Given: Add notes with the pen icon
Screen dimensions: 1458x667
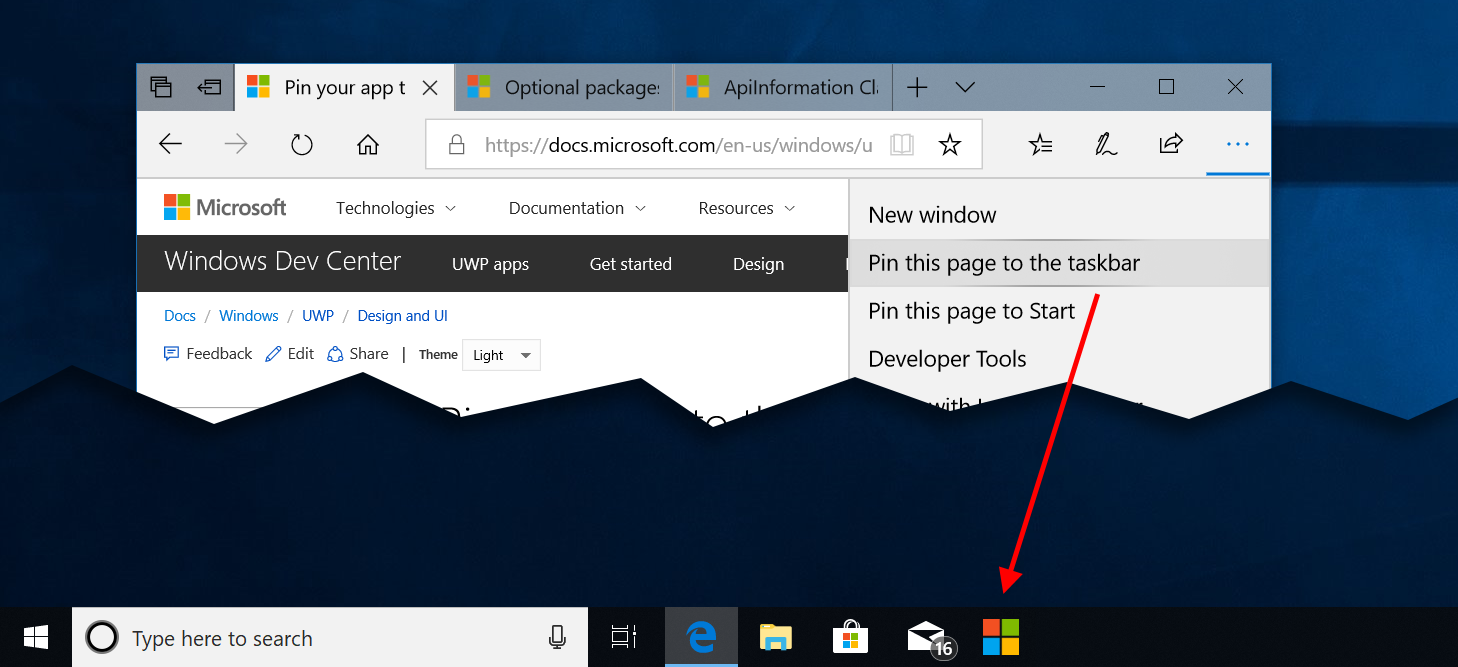Looking at the screenshot, I should (1106, 145).
